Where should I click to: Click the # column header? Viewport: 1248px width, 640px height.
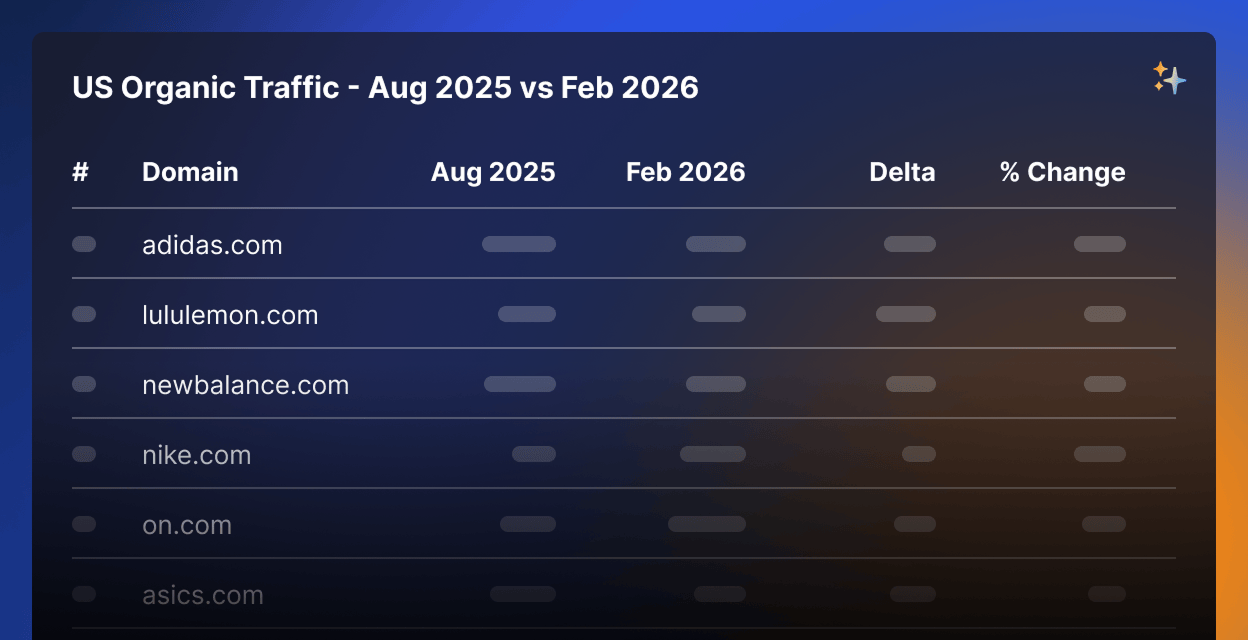[x=81, y=172]
